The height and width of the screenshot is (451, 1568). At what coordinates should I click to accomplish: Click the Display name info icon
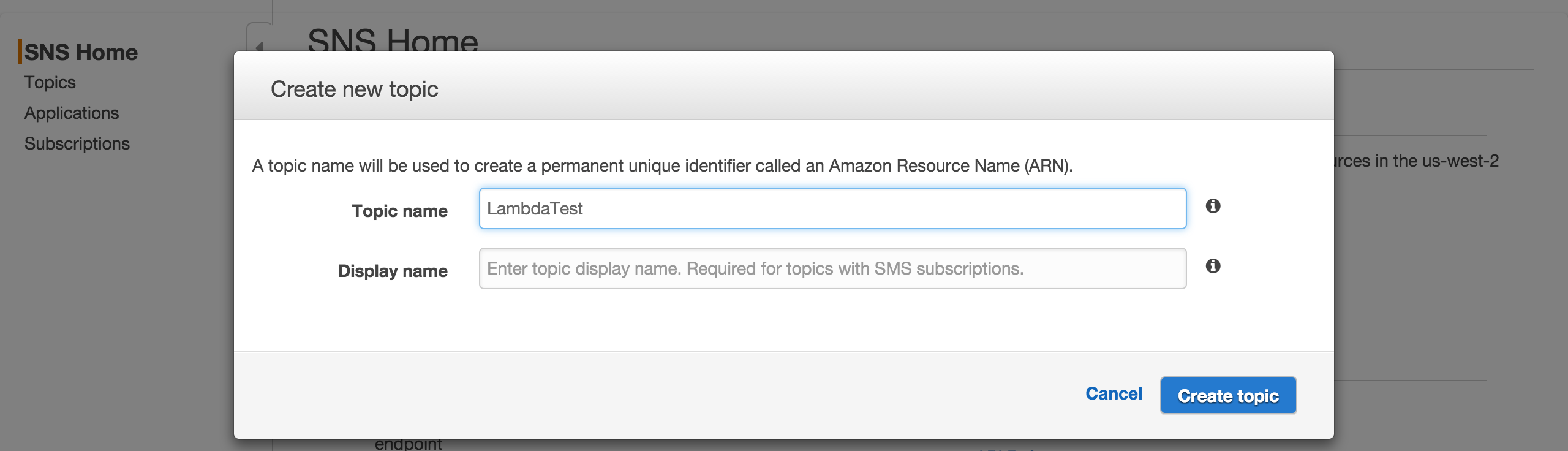pos(1213,266)
